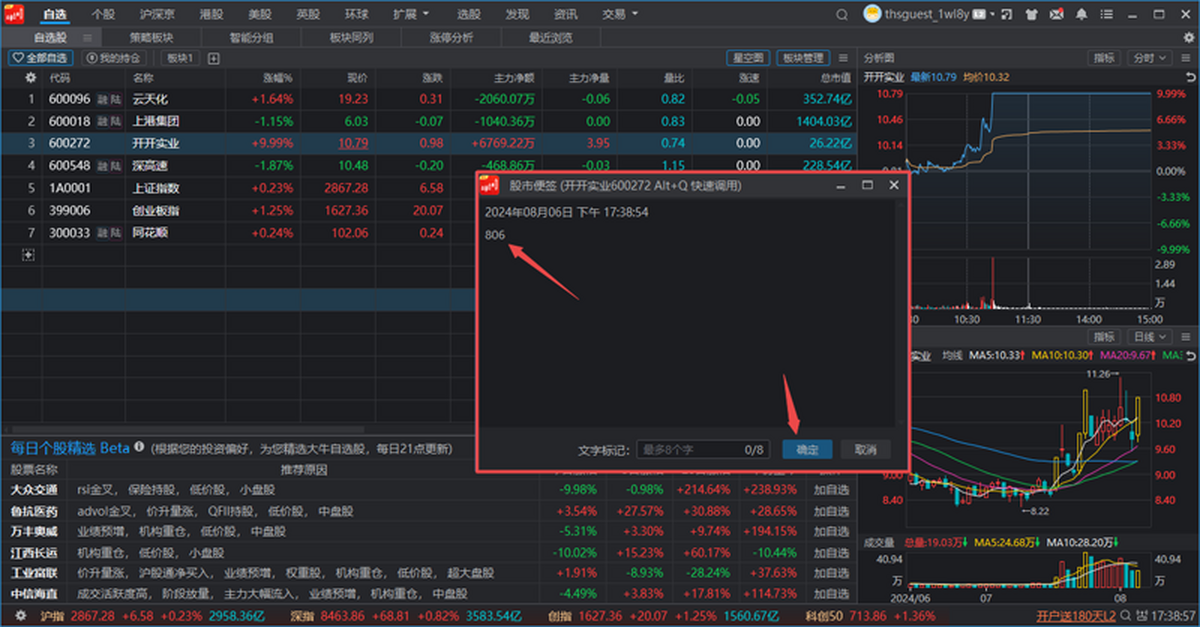Click the column settings gear in table header

tap(30, 77)
